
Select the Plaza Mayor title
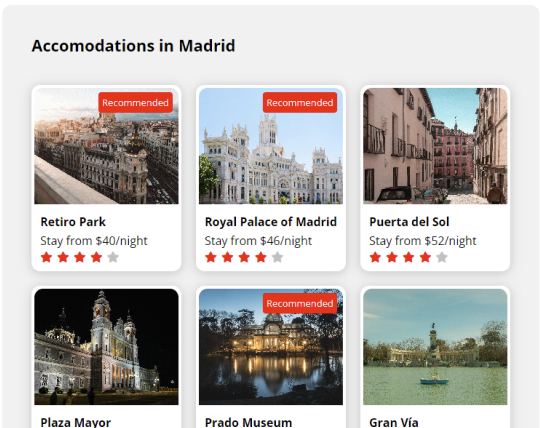tap(75, 422)
